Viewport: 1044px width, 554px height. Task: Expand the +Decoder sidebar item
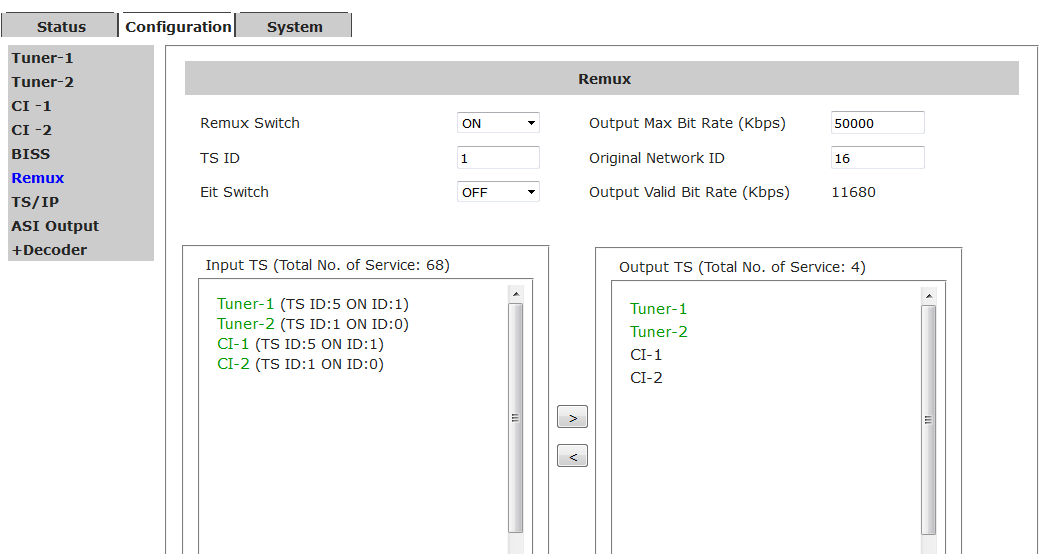point(49,250)
